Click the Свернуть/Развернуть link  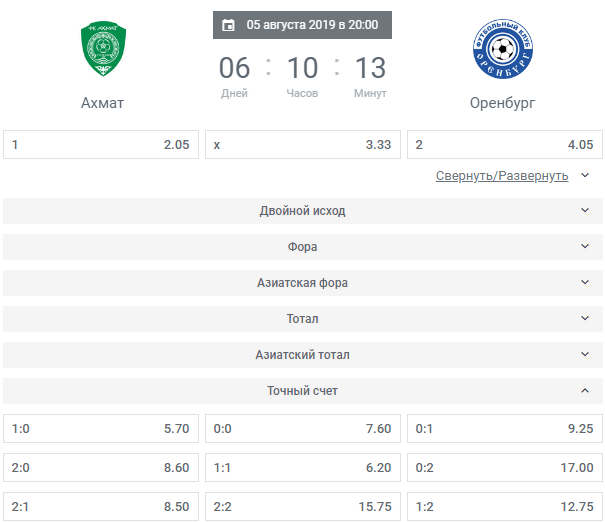click(x=502, y=176)
